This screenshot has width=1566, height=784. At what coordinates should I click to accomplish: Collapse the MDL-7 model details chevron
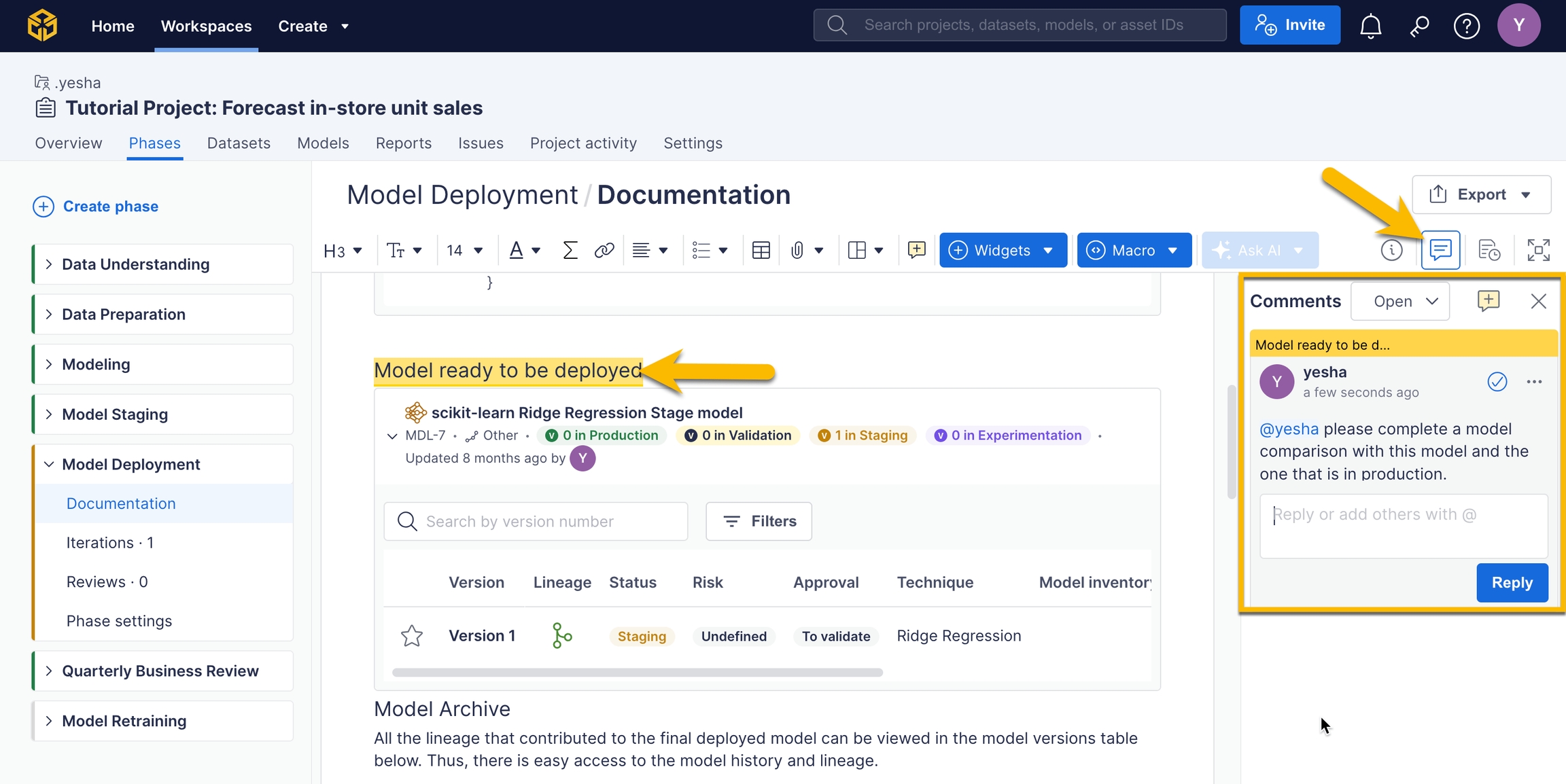coord(392,436)
